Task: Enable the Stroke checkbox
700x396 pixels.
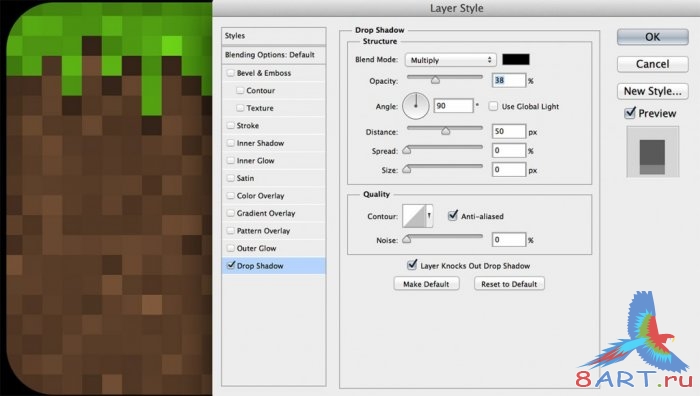Action: (x=231, y=125)
